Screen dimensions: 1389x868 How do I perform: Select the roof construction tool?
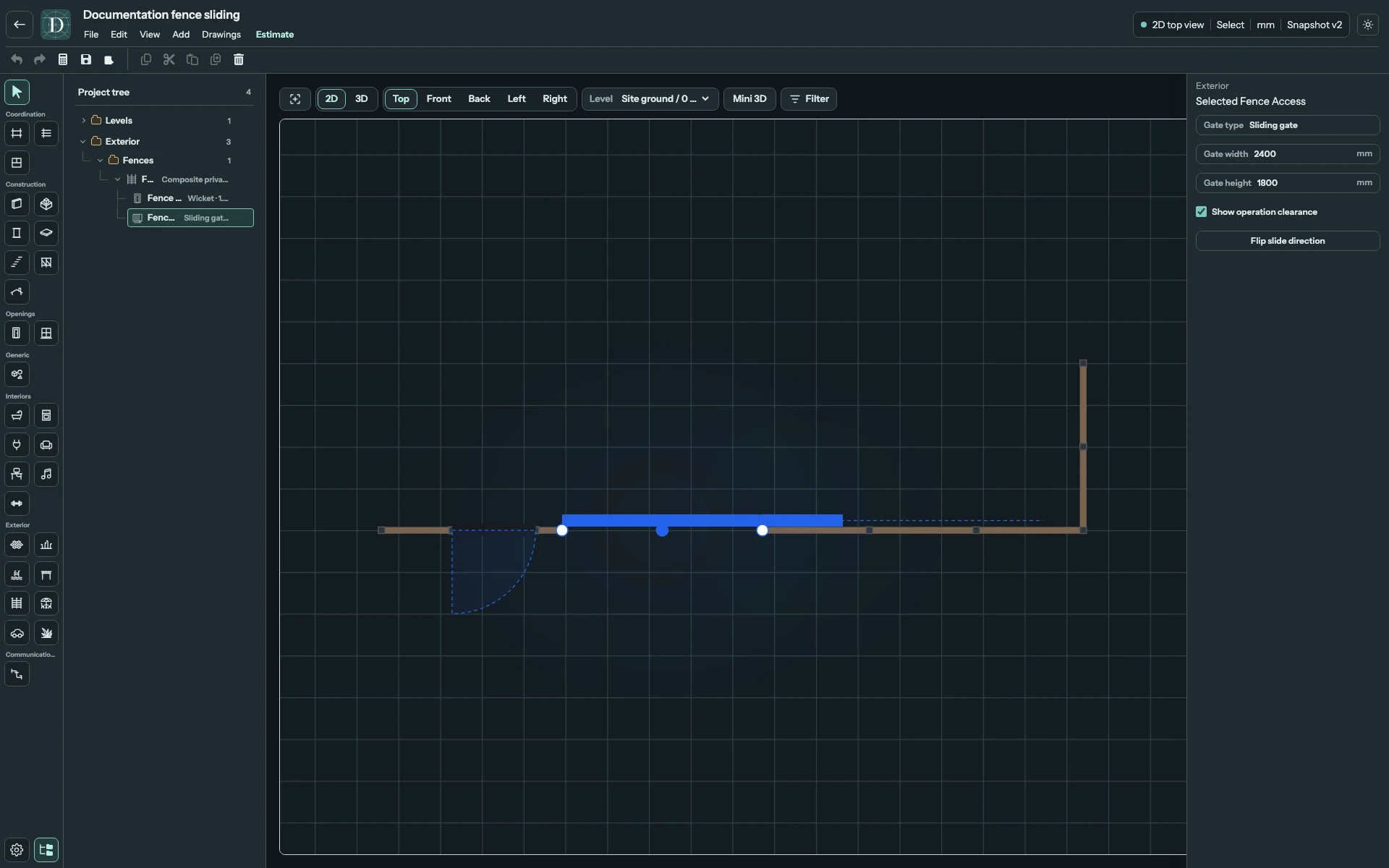17,292
